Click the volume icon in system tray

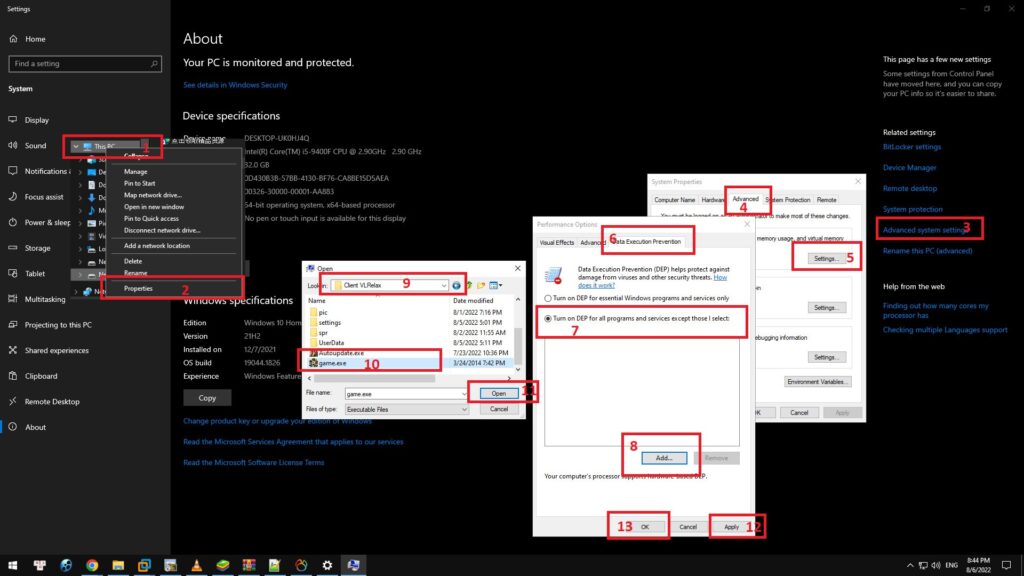pyautogui.click(x=936, y=566)
